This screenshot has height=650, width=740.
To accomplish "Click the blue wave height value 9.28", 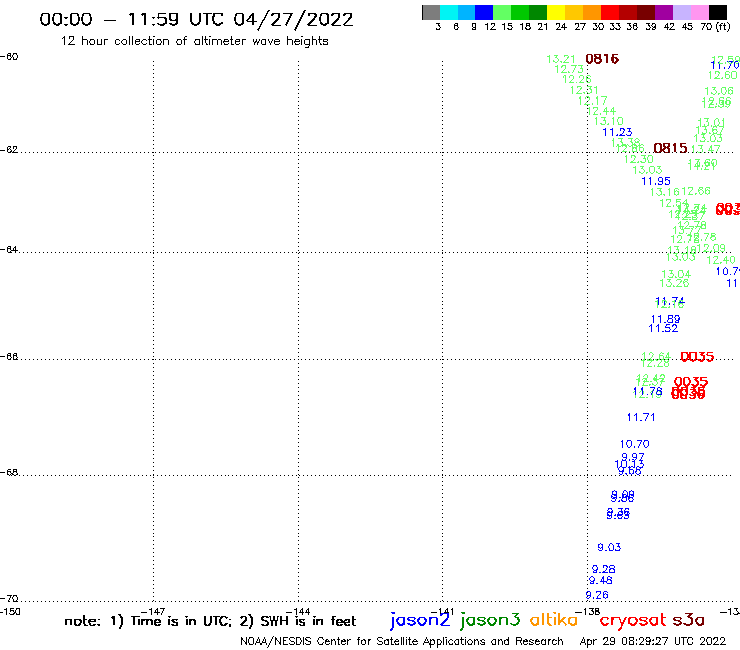I will (x=604, y=569).
